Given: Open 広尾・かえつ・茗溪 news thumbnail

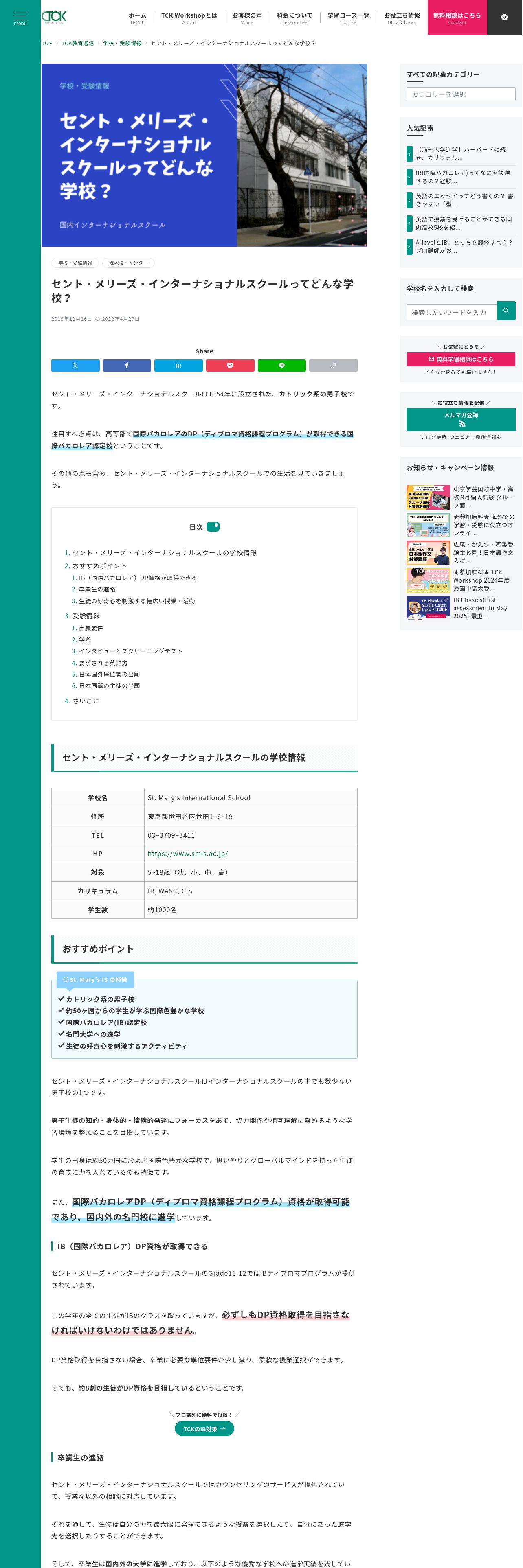Looking at the screenshot, I should 428,553.
